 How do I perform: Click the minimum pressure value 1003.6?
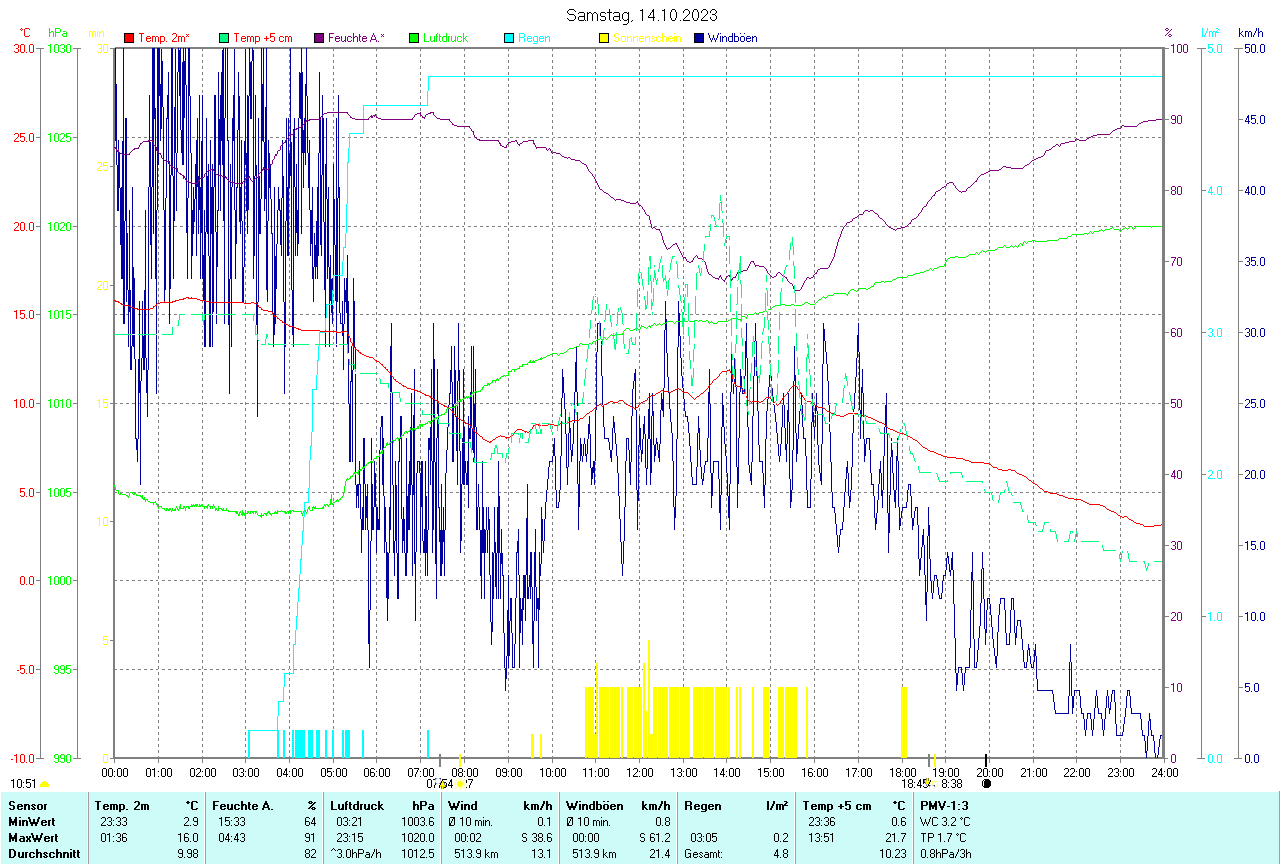coord(417,821)
